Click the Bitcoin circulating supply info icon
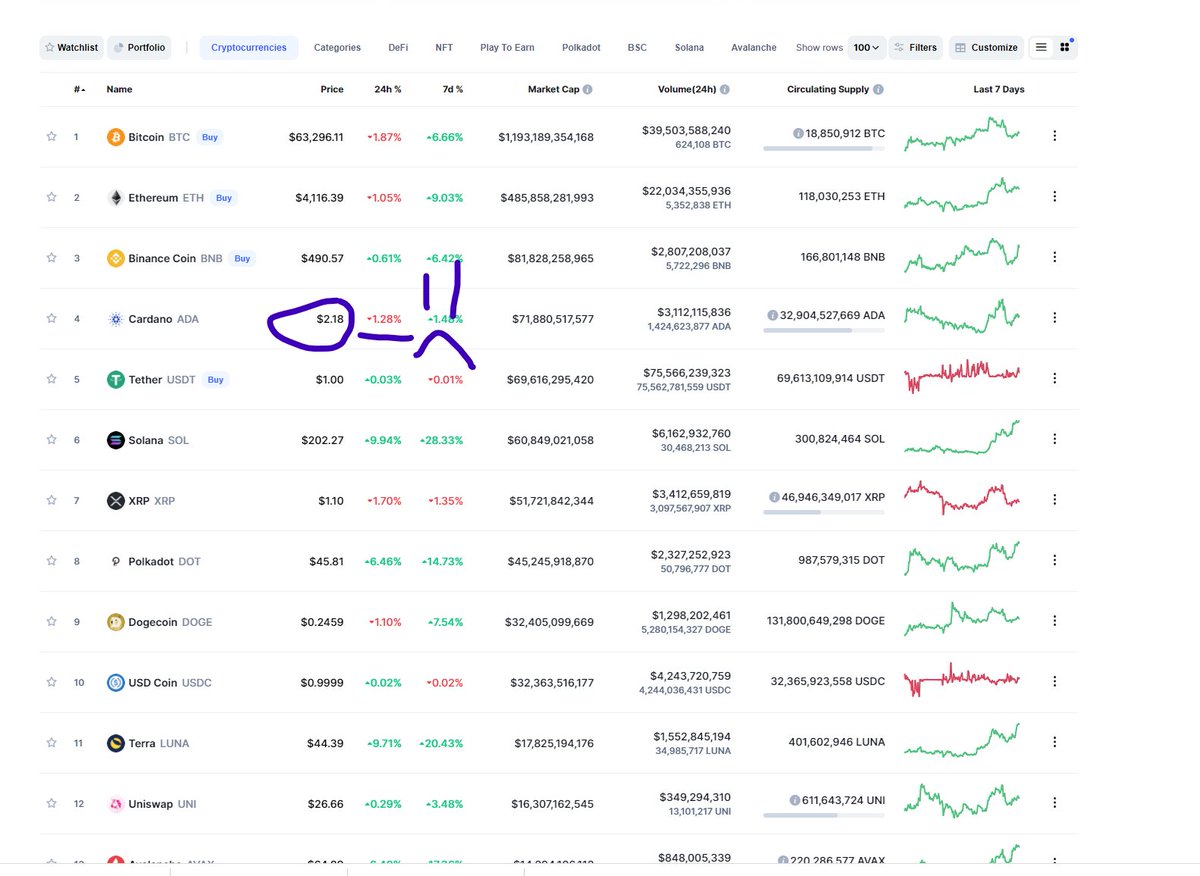 (798, 133)
